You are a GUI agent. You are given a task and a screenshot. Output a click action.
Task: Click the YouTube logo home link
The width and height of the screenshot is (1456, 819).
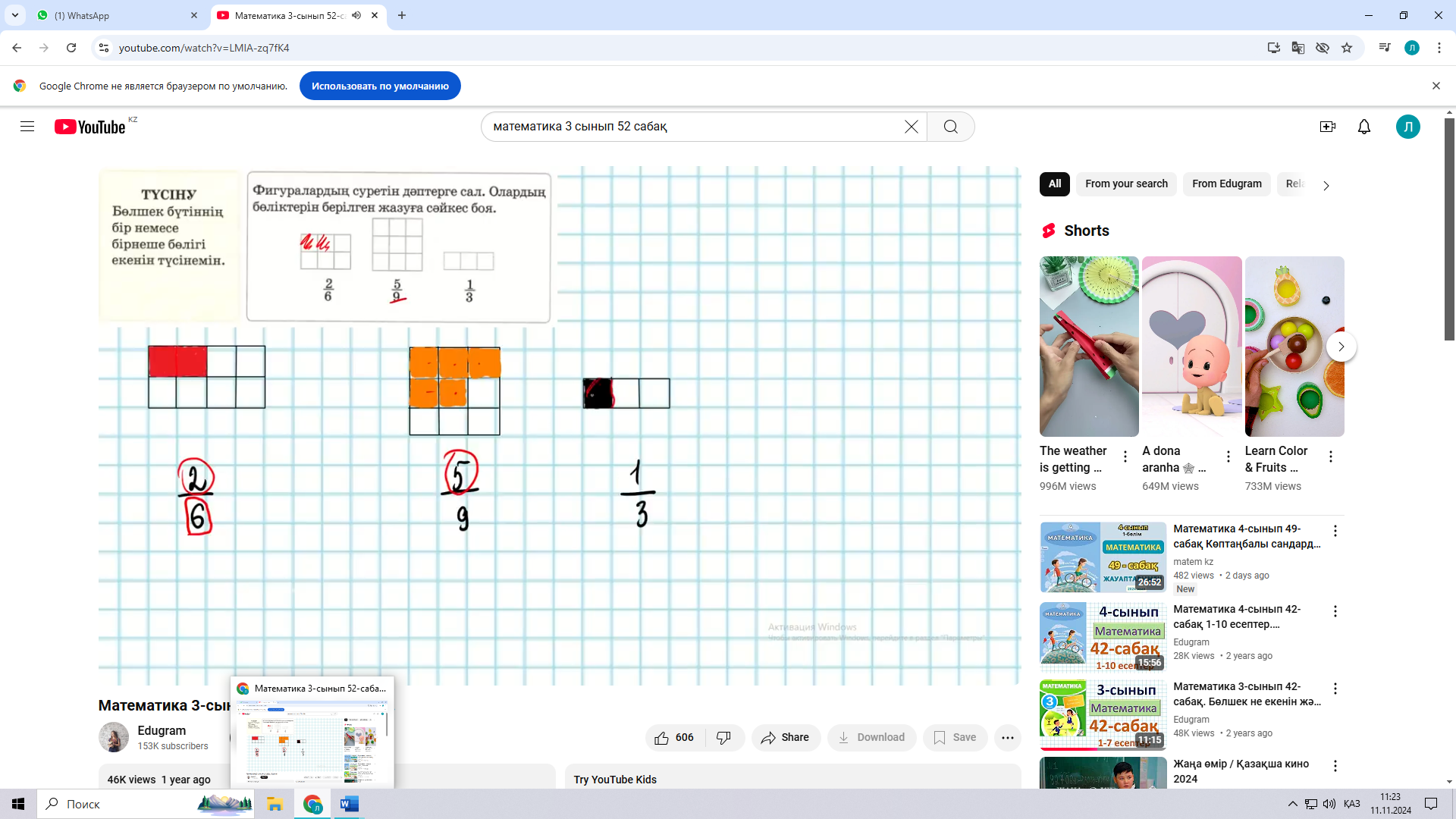pos(89,127)
